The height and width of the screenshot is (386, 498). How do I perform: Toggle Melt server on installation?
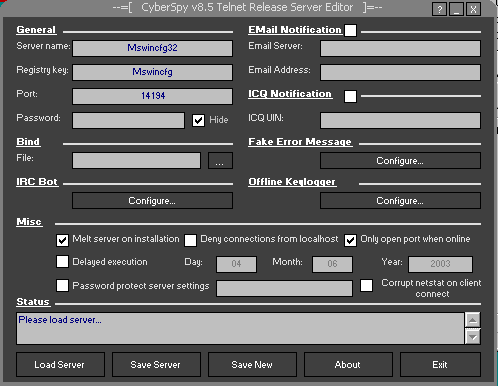click(62, 240)
